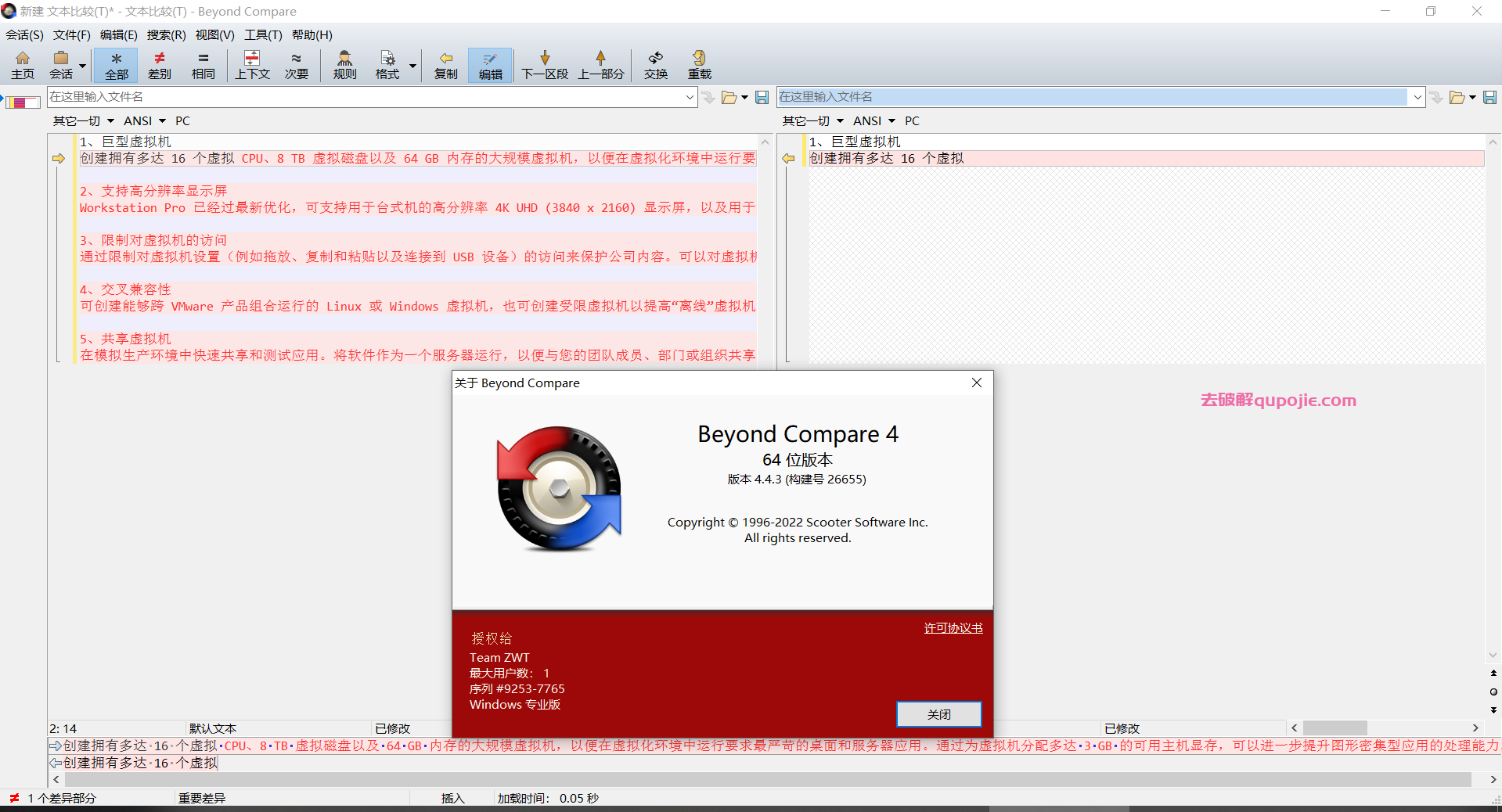Expand the Sessions (会话) dropdown arrow
1502x812 pixels.
point(82,66)
